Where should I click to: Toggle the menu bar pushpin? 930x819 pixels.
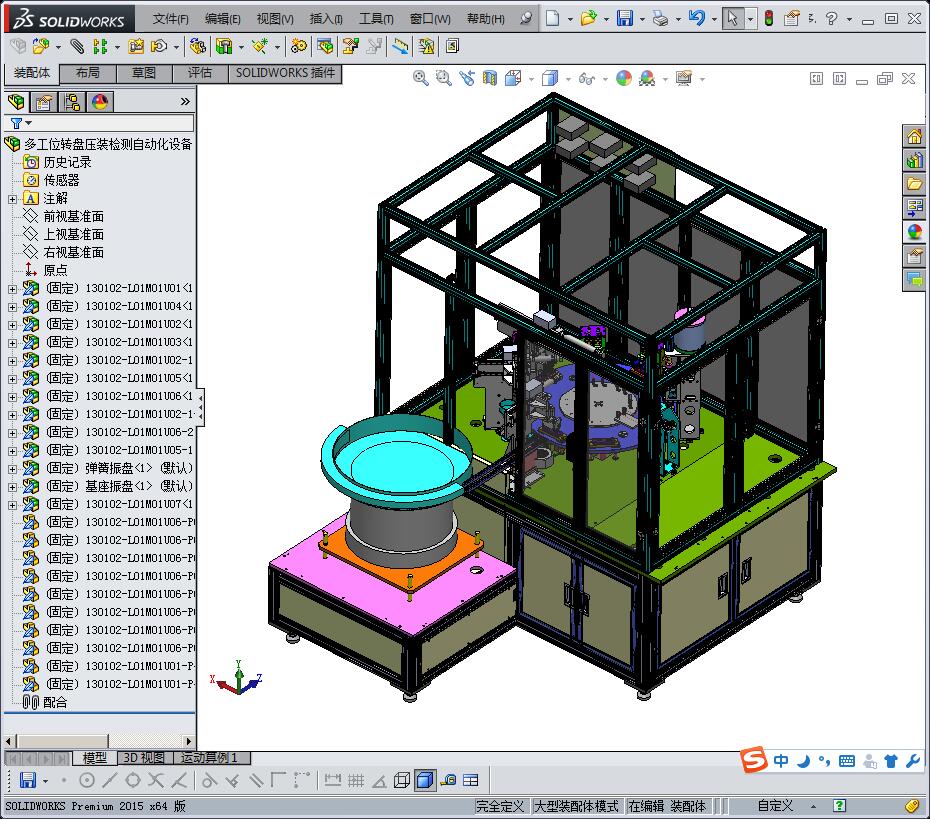pyautogui.click(x=525, y=18)
